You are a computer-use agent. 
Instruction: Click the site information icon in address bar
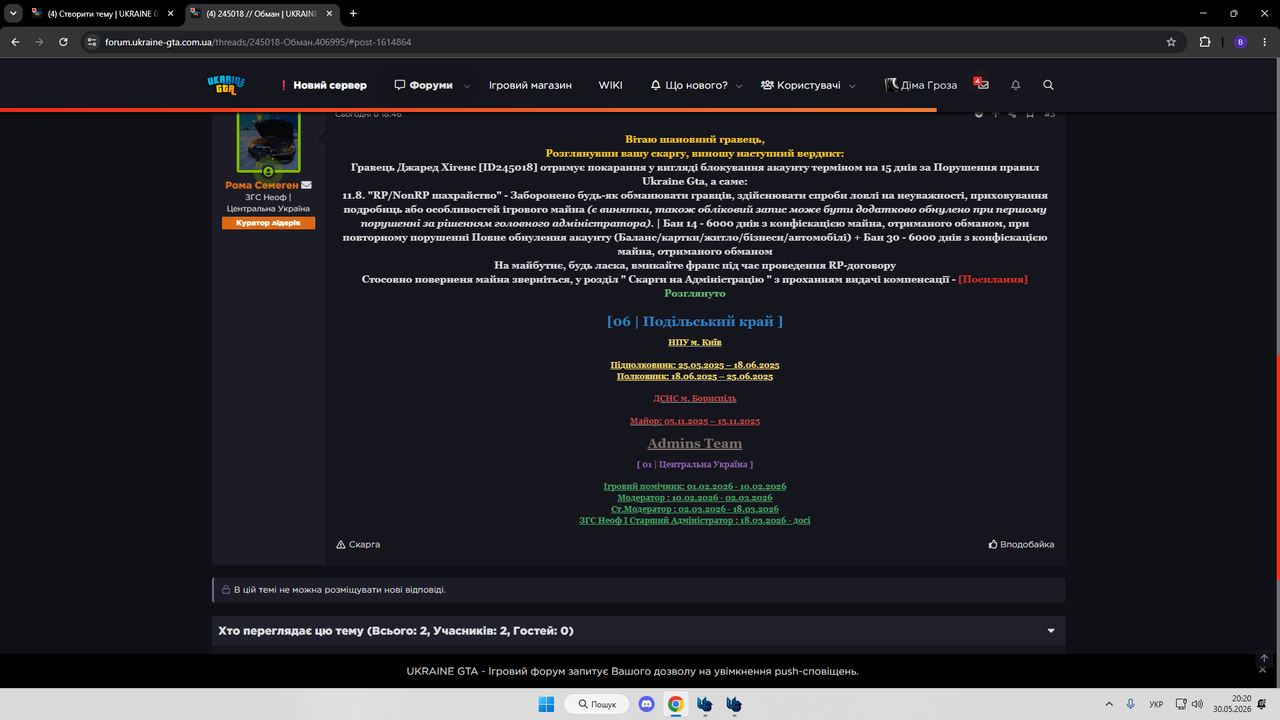pos(91,42)
